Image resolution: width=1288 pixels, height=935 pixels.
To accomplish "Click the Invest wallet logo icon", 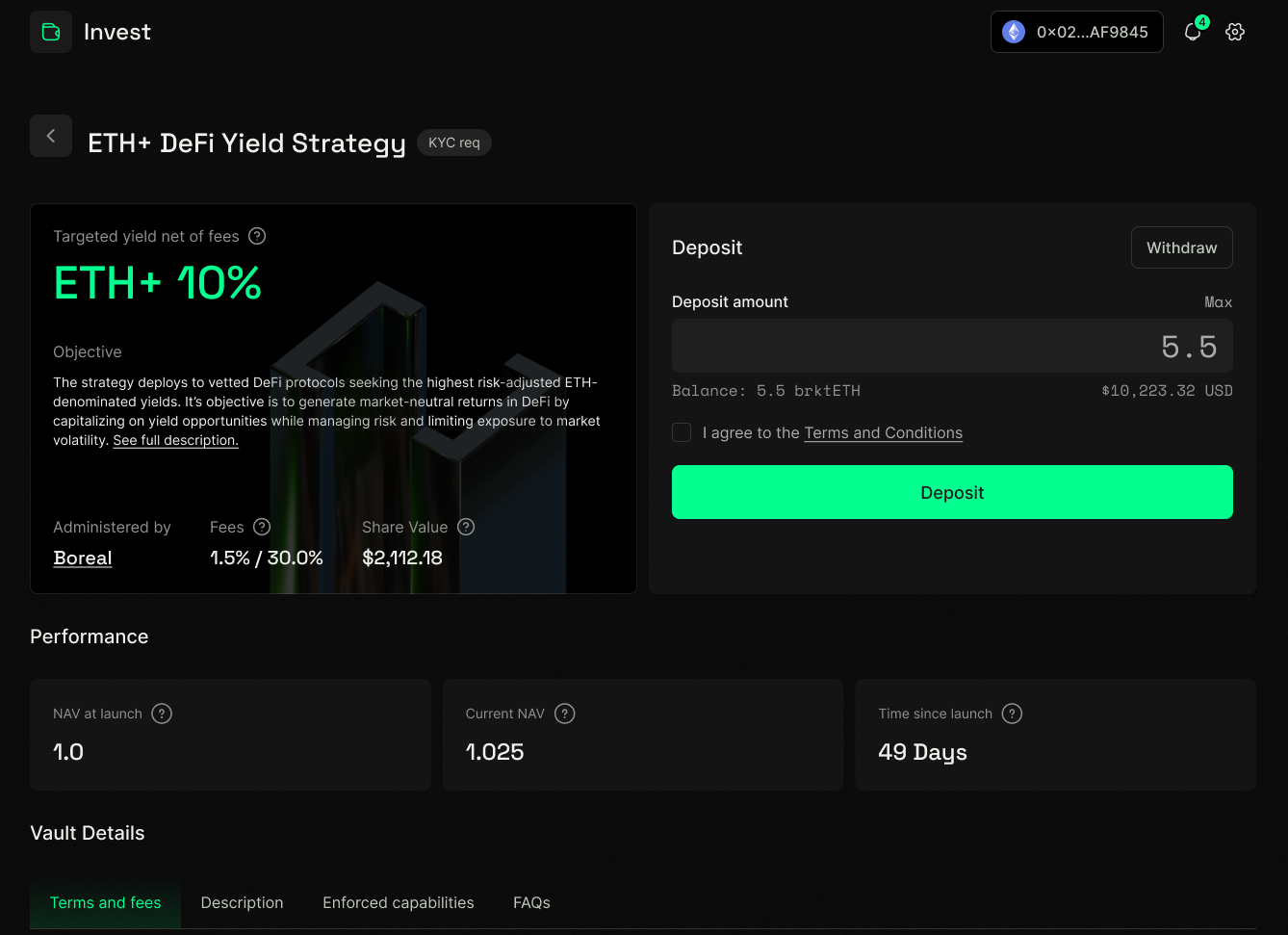I will click(x=51, y=32).
